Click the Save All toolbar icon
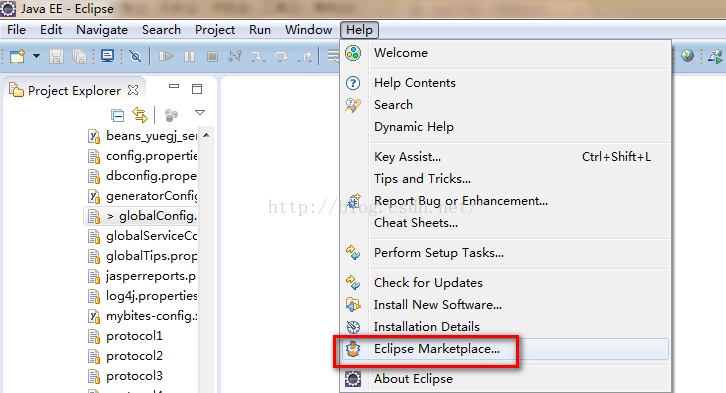Image resolution: width=726 pixels, height=393 pixels. (x=80, y=56)
